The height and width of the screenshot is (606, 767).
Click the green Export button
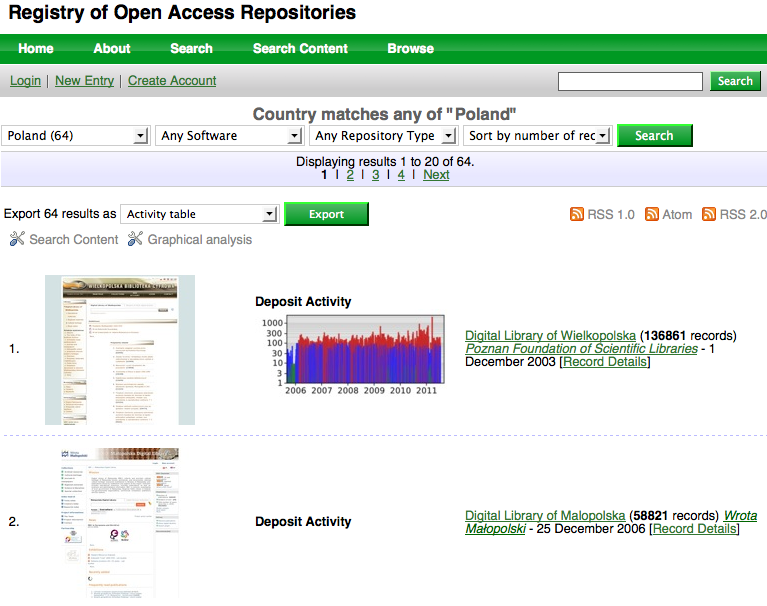coord(326,214)
